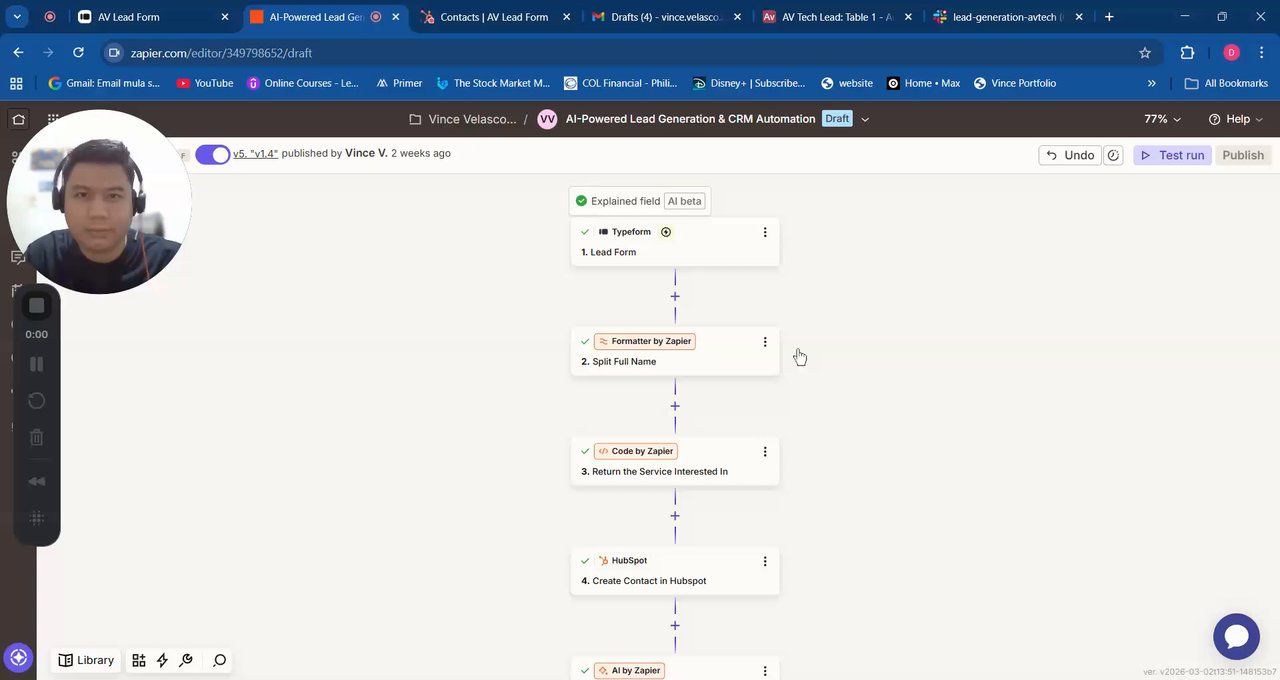The image size is (1280, 680).
Task: Open the Library panel button
Action: coord(86,660)
